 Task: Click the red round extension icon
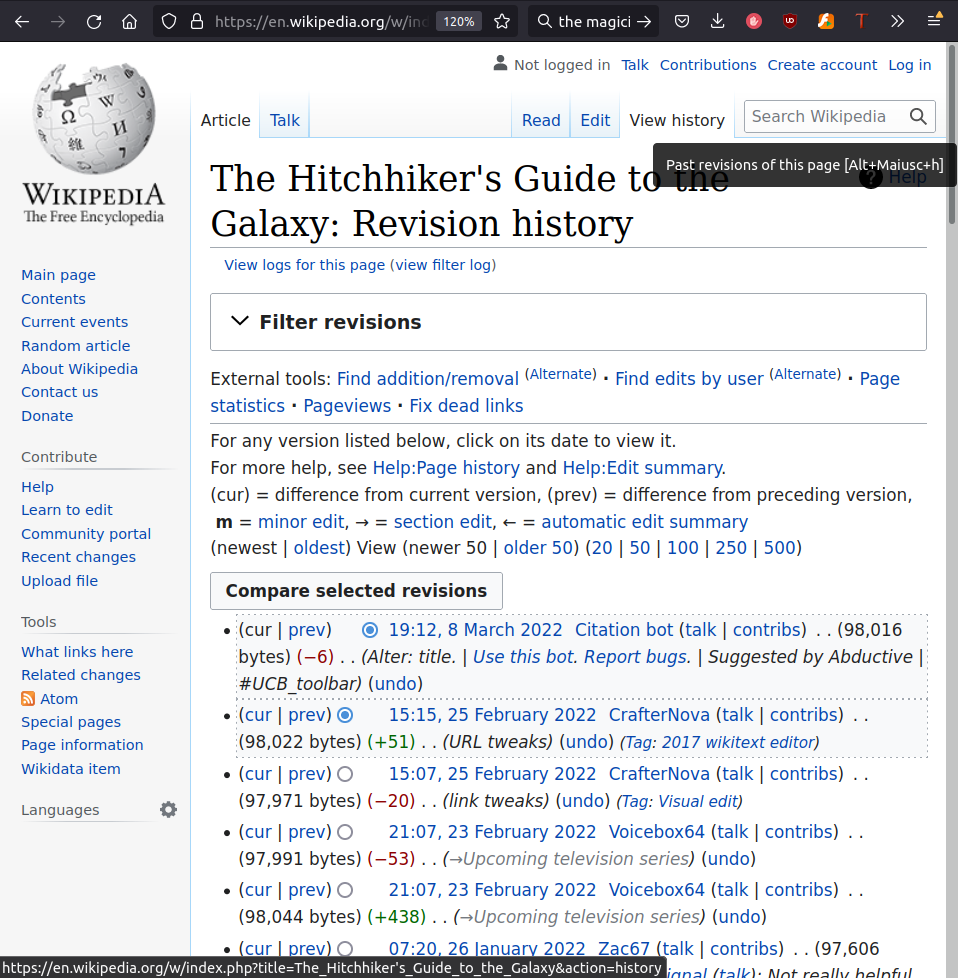click(753, 22)
